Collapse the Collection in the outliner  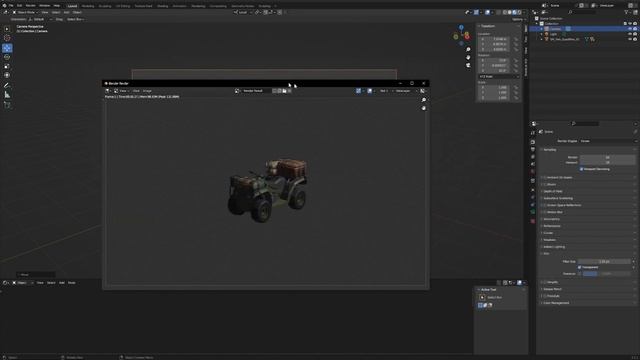tap(537, 24)
